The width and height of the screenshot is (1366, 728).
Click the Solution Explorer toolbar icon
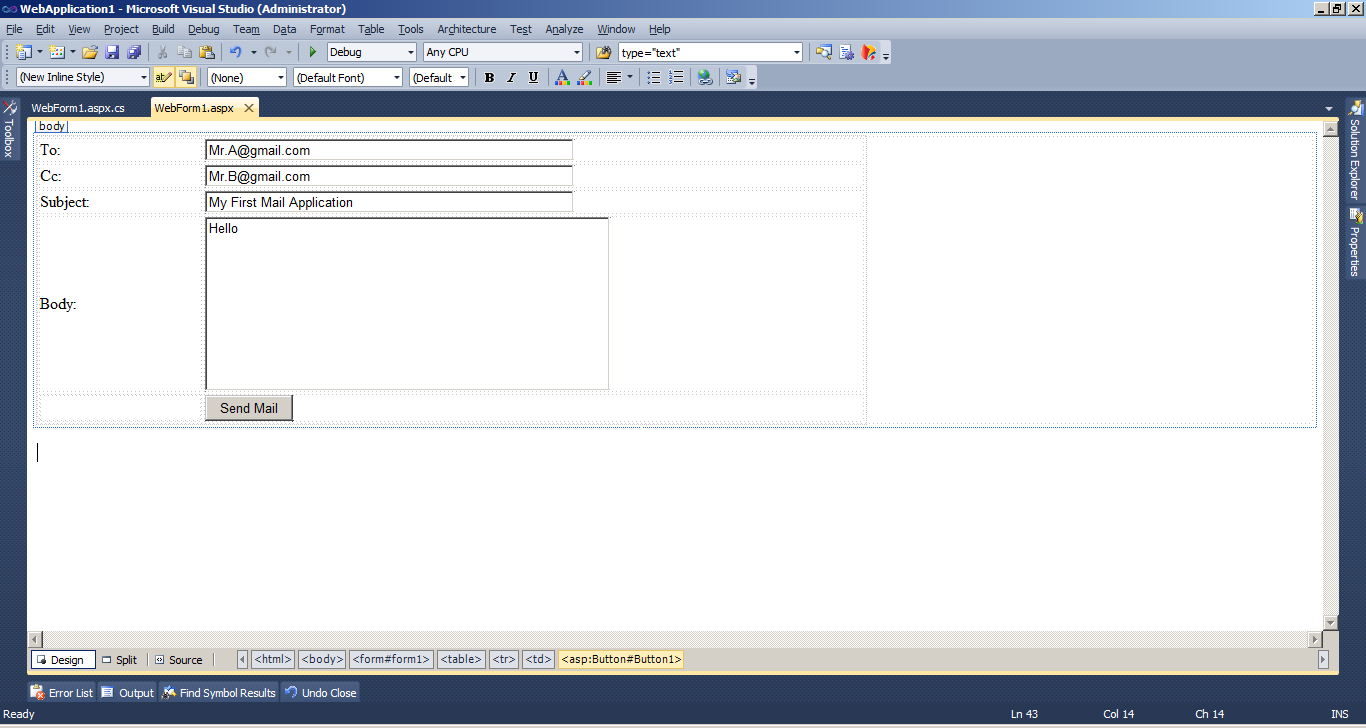824,52
